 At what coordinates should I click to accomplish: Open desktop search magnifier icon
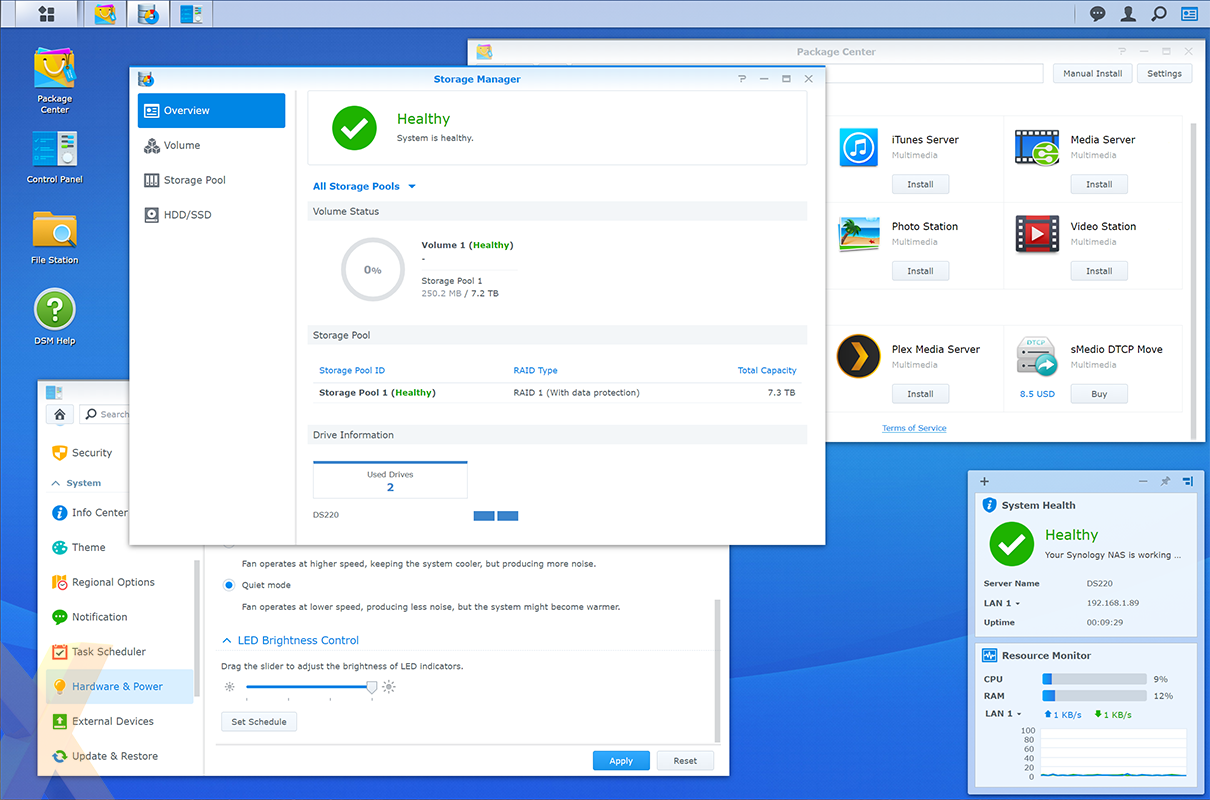pos(1159,14)
